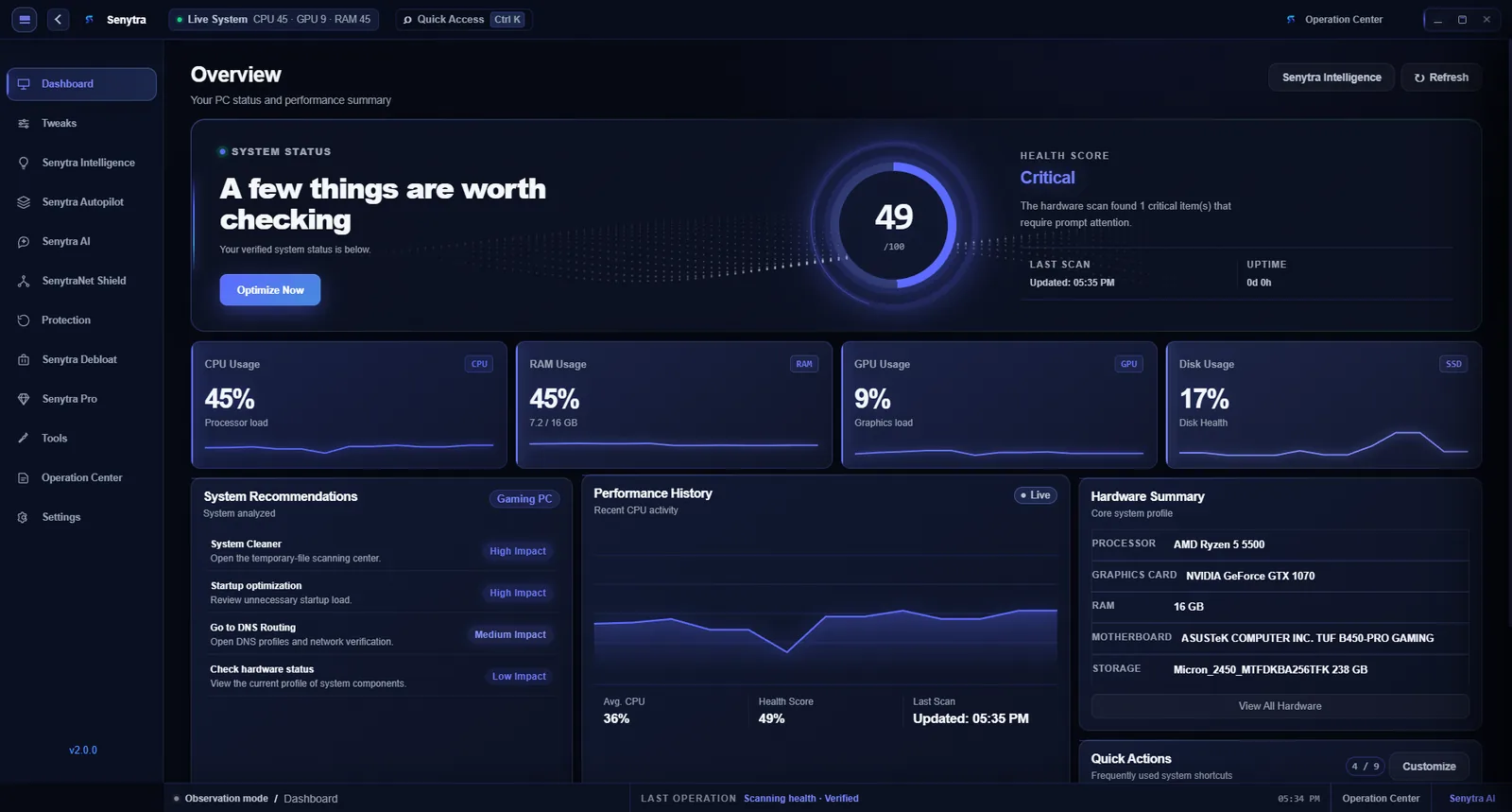Click the Senytra Debloat trash icon
1512x812 pixels.
(x=24, y=360)
